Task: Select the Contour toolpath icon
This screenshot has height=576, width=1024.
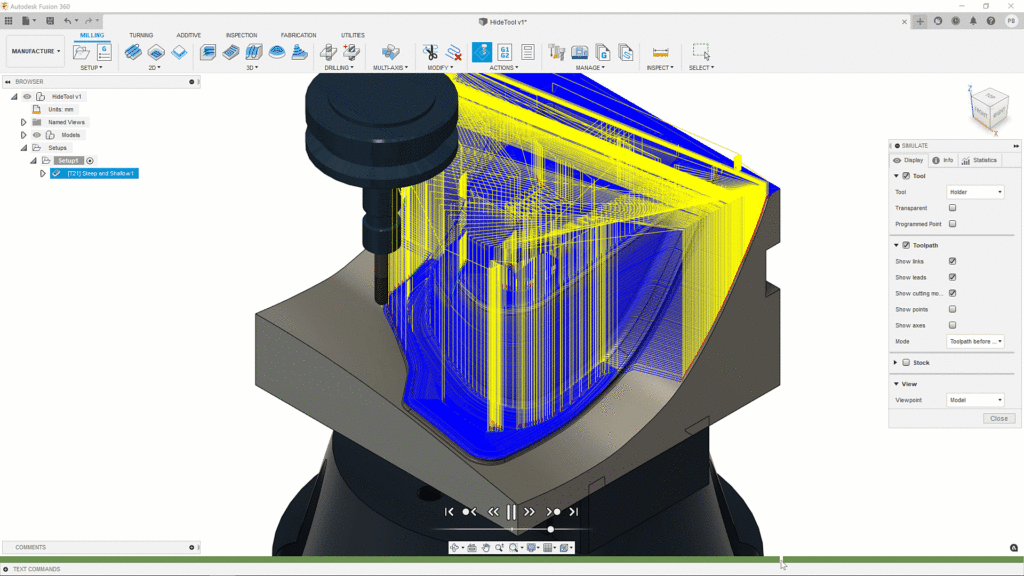Action: 300,52
